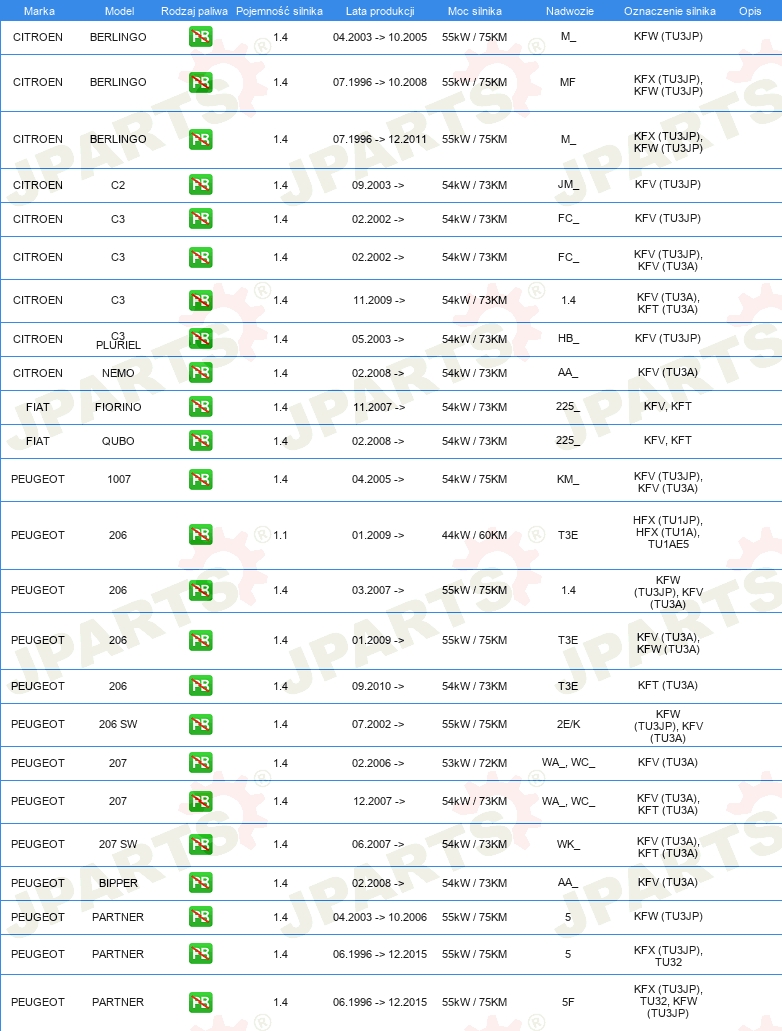This screenshot has width=782, height=1031.
Task: Click petrol icon in Partner KFX (TU3JP), TU32 row
Action: [x=201, y=953]
